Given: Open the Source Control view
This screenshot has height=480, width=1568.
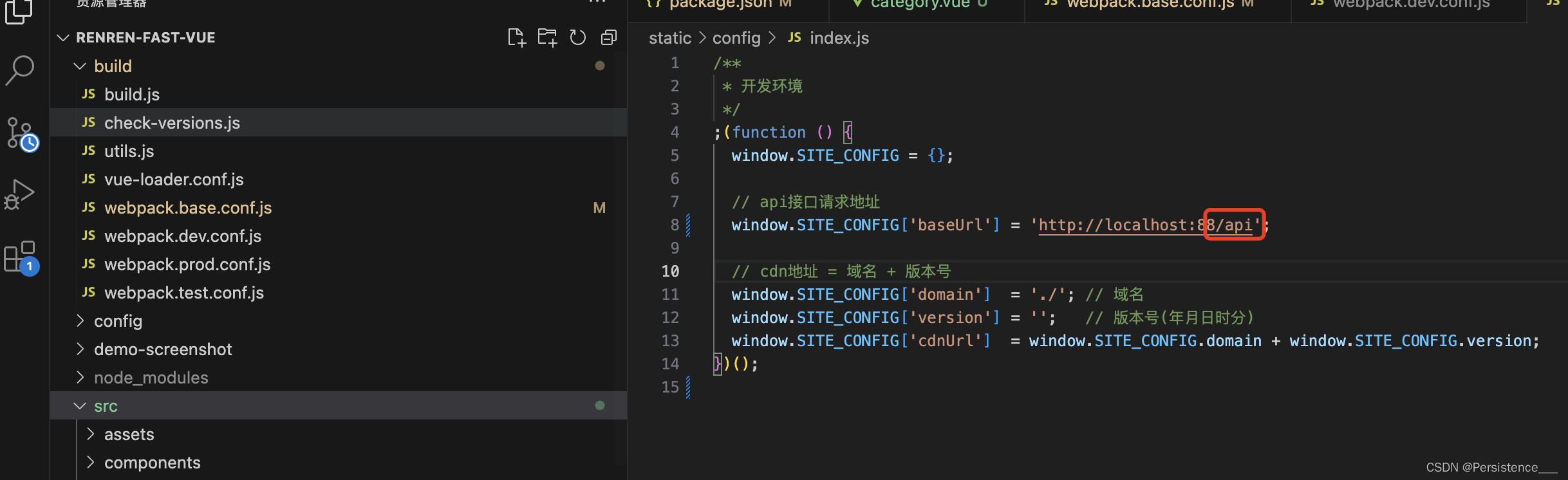Looking at the screenshot, I should (22, 134).
